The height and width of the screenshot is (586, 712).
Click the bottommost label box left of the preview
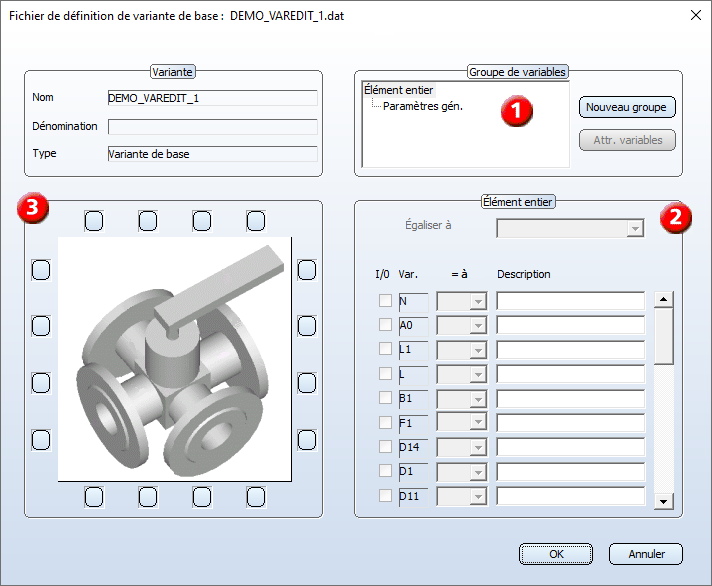click(x=41, y=440)
